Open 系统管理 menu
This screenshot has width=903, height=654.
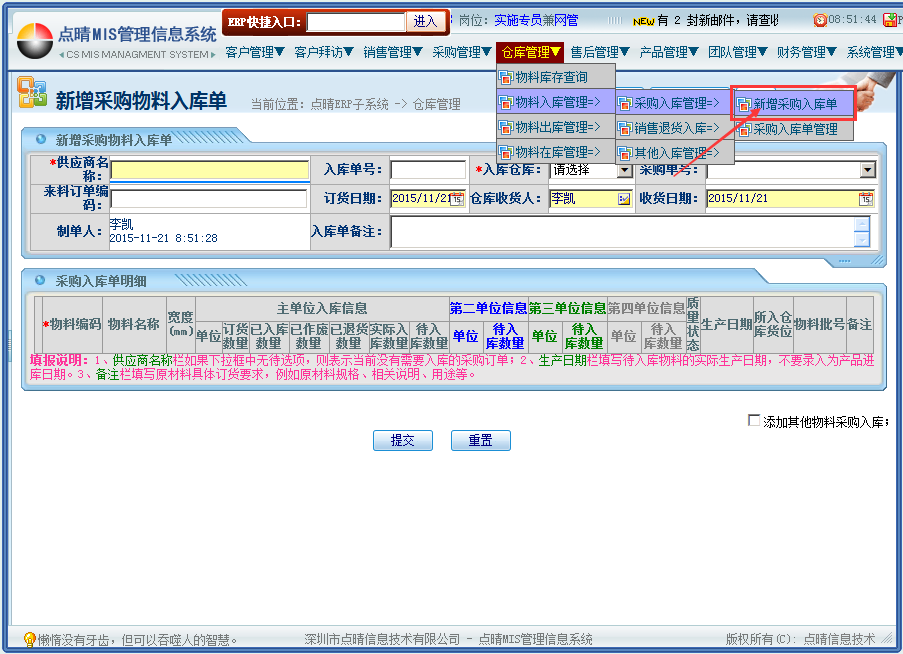873,52
